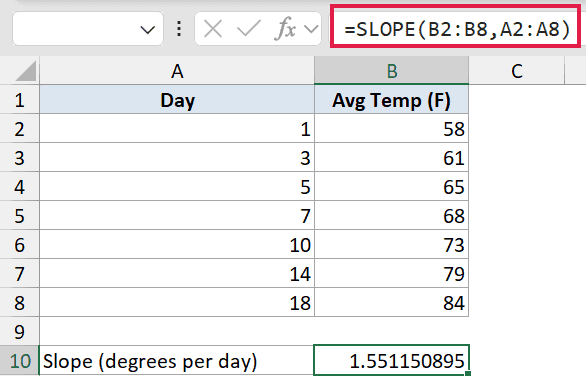This screenshot has width=586, height=376.
Task: Select temperature cell showing 68
Action: (x=391, y=216)
